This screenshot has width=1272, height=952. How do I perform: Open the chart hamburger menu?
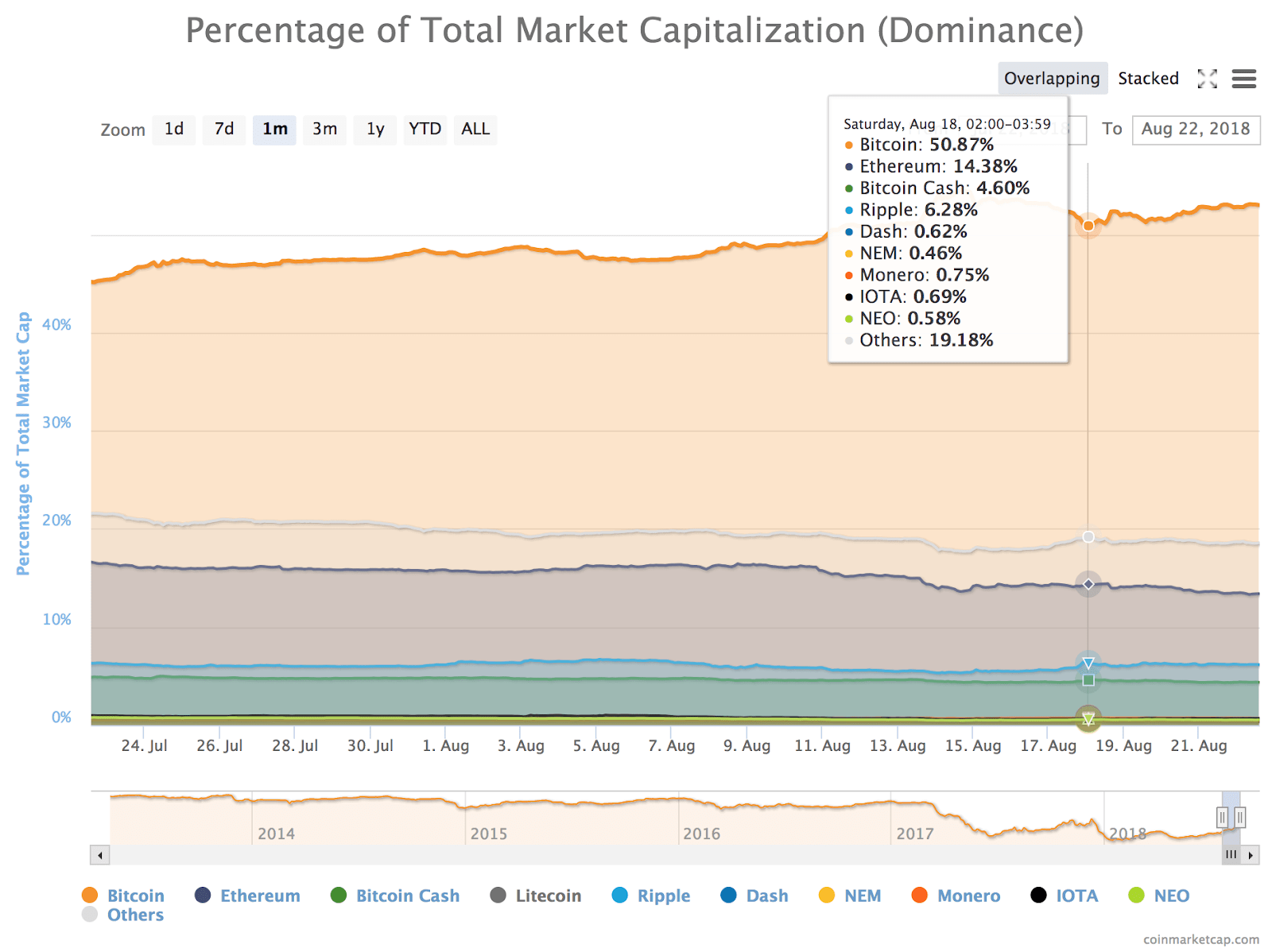click(x=1244, y=79)
